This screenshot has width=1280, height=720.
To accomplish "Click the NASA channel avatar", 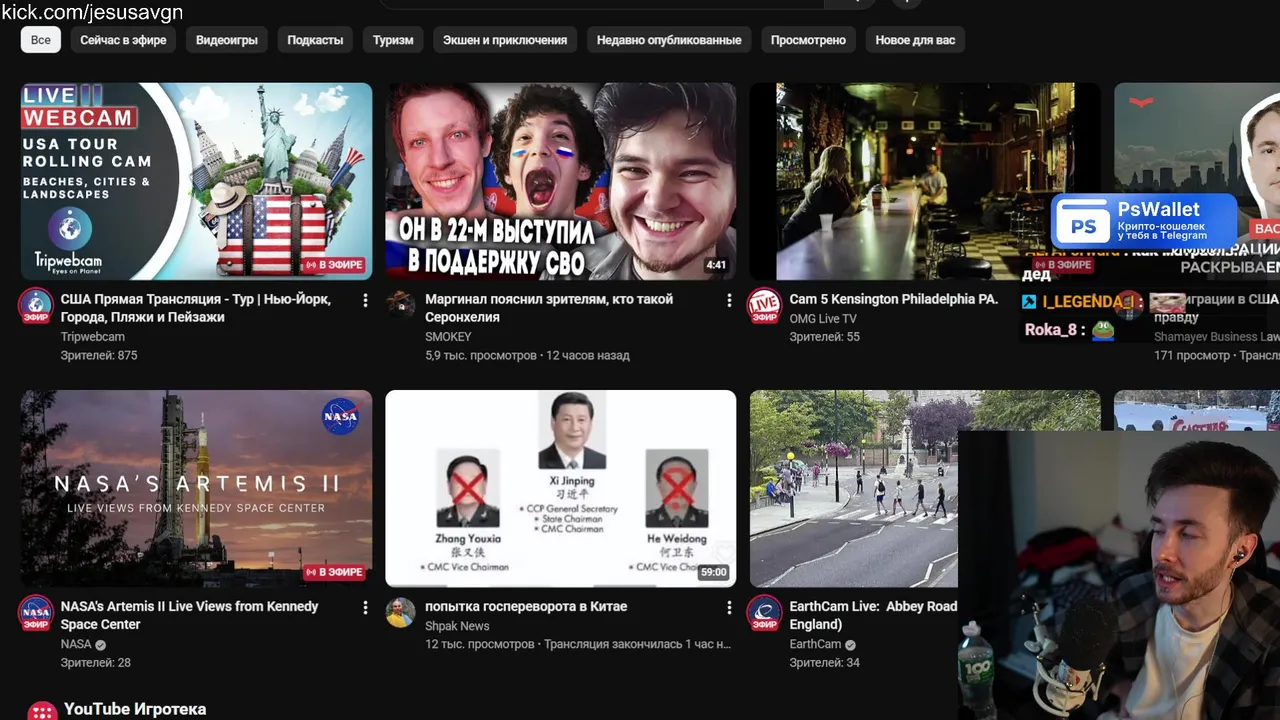I will (x=36, y=613).
